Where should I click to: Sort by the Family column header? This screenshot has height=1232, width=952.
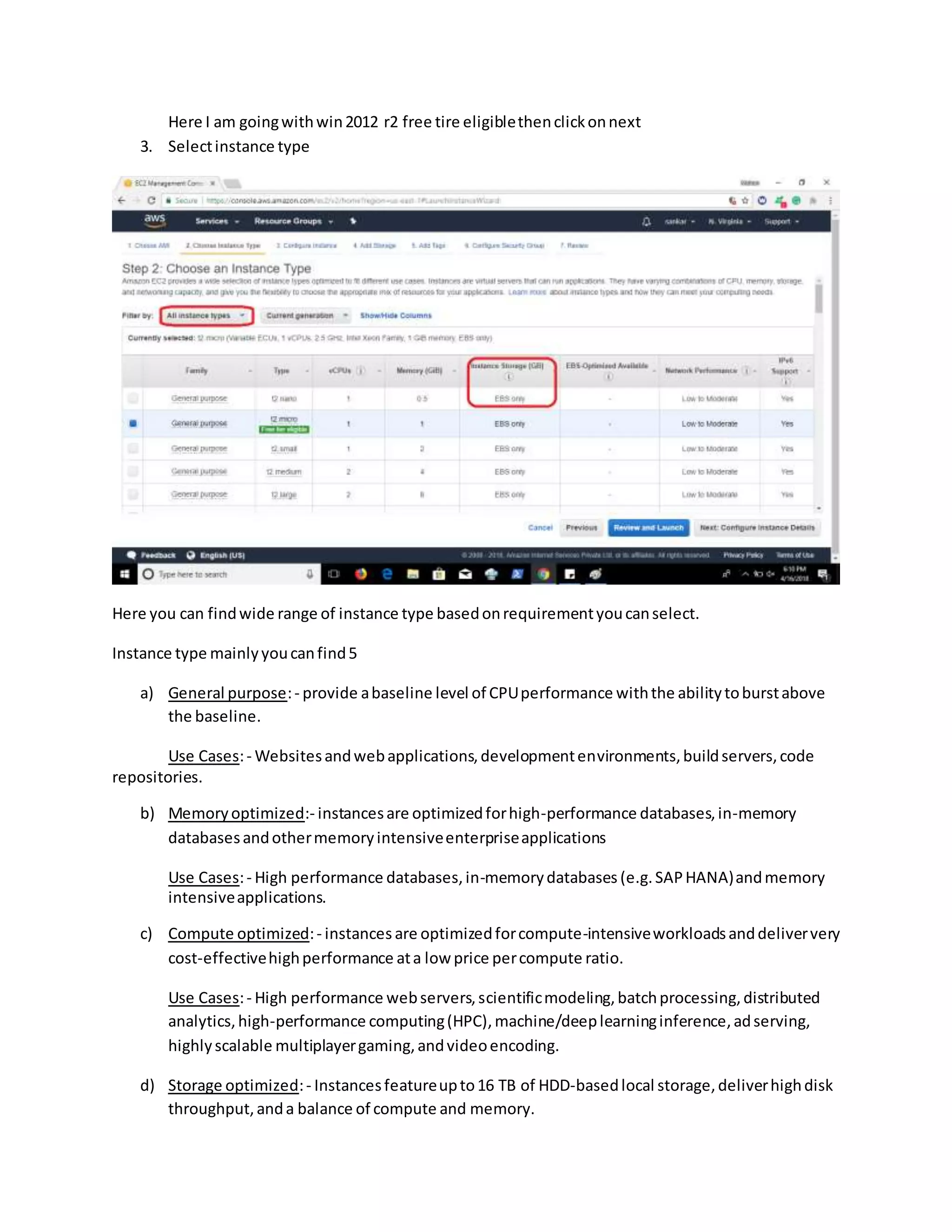click(x=197, y=371)
